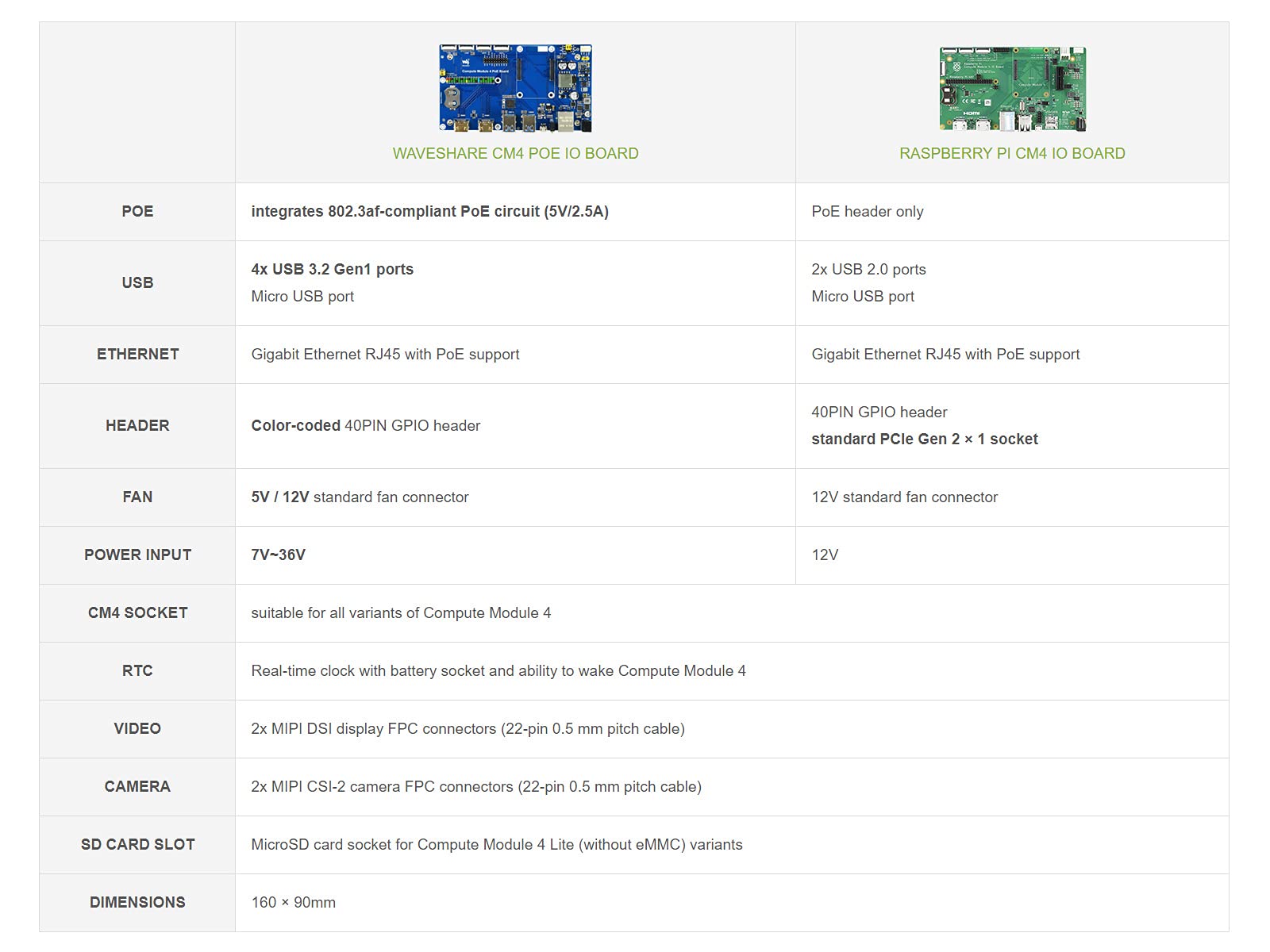
Task: Select the POE row header cell
Action: [x=137, y=212]
